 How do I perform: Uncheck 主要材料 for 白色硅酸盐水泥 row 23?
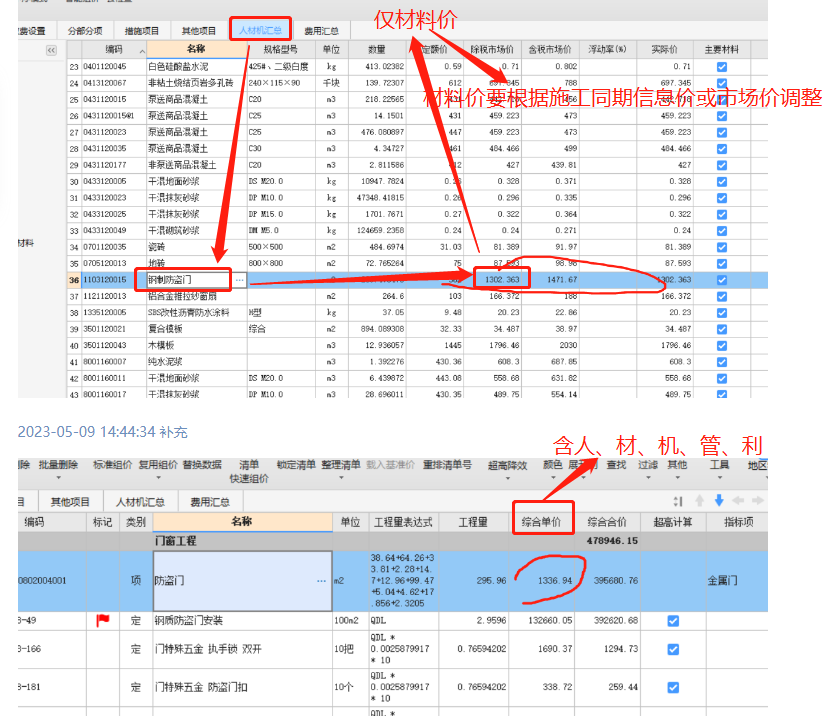pos(722,67)
